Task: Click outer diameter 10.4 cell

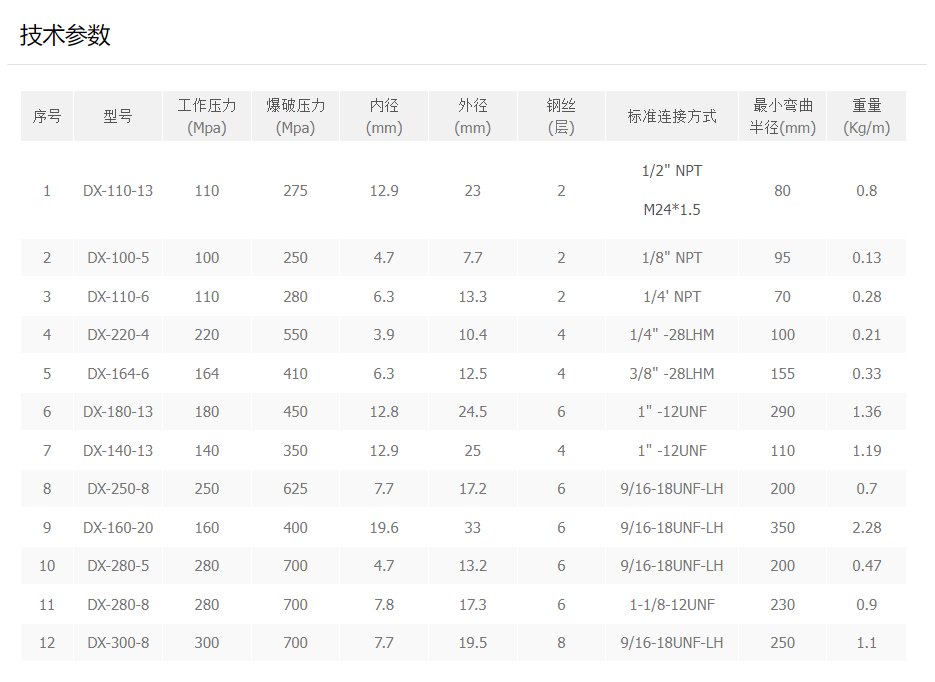Action: pos(473,334)
